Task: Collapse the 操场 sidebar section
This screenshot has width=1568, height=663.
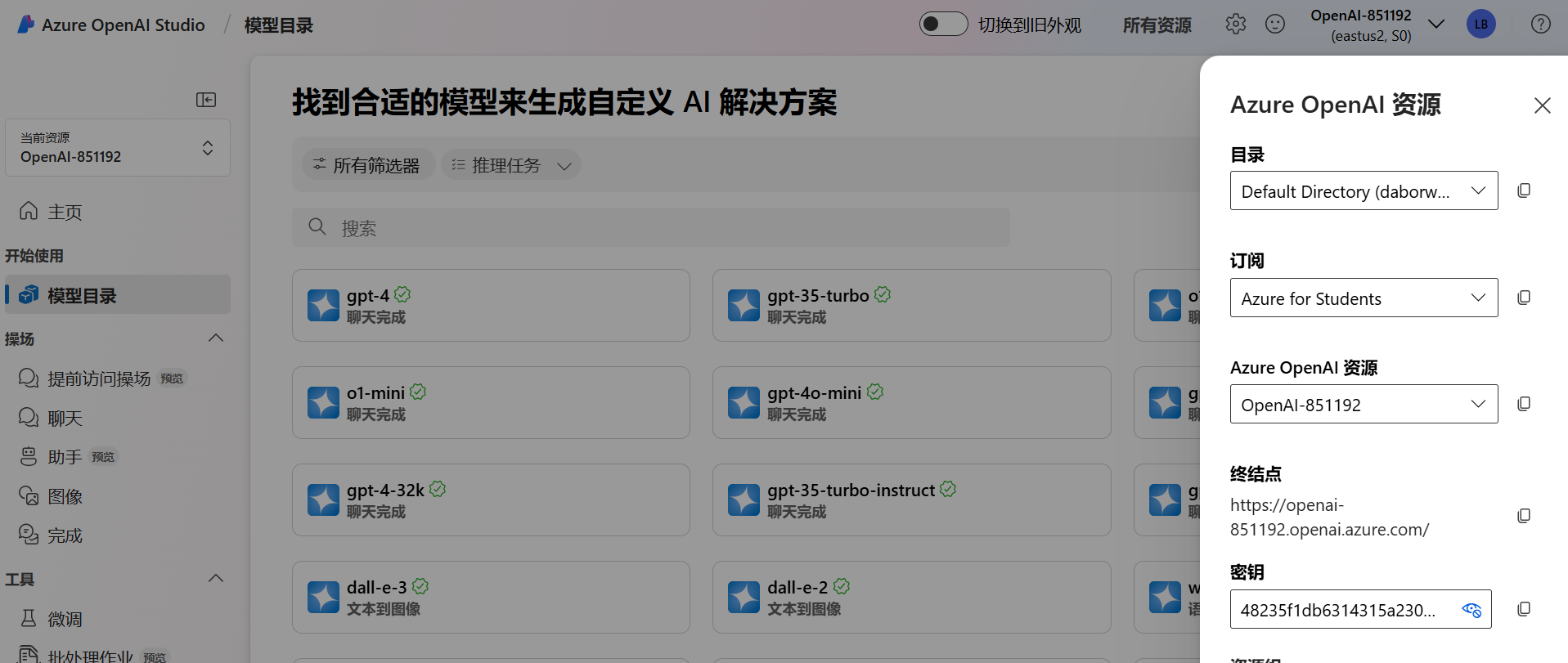Action: click(x=216, y=338)
